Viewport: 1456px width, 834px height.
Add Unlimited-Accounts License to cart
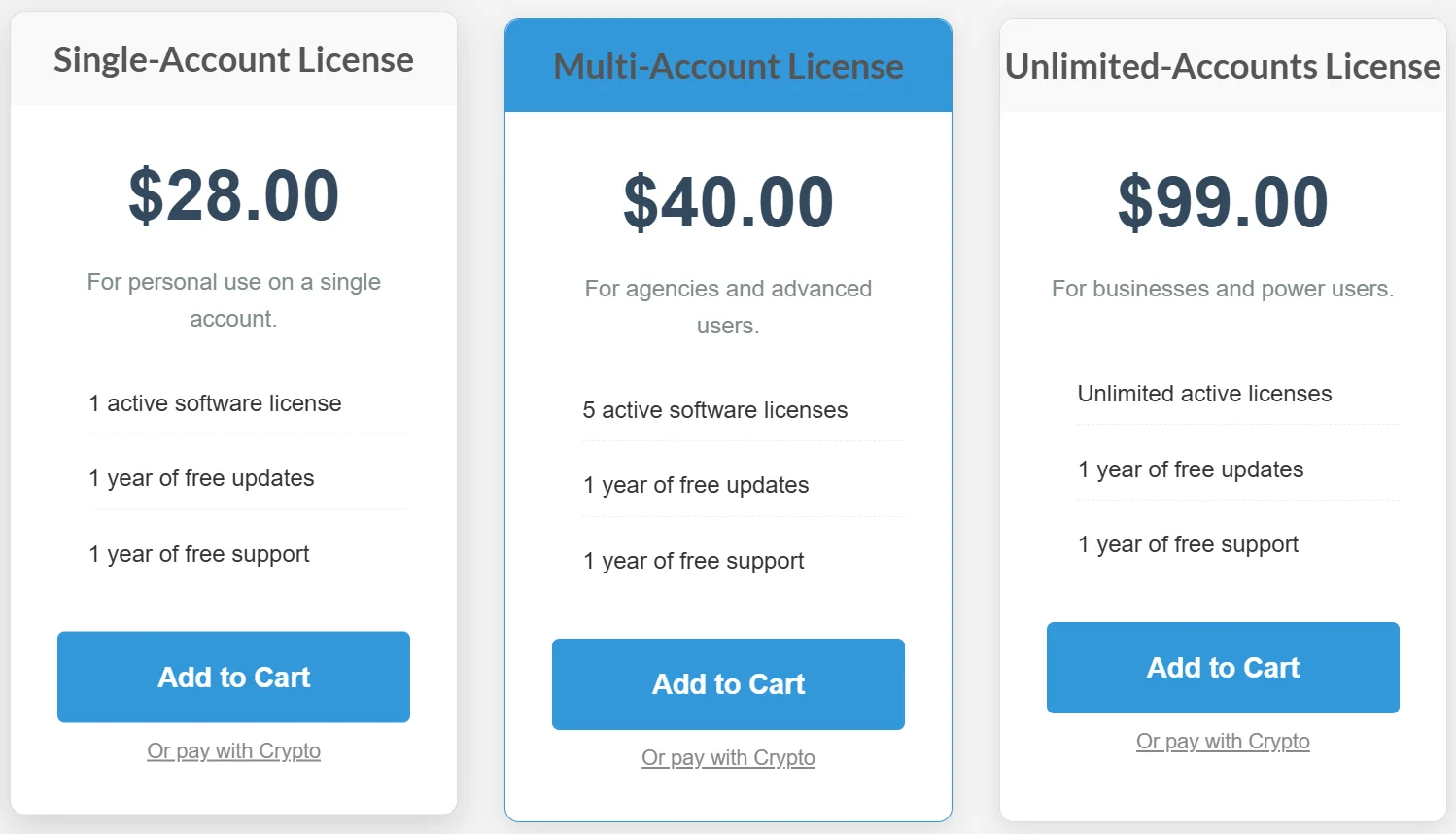click(x=1223, y=667)
